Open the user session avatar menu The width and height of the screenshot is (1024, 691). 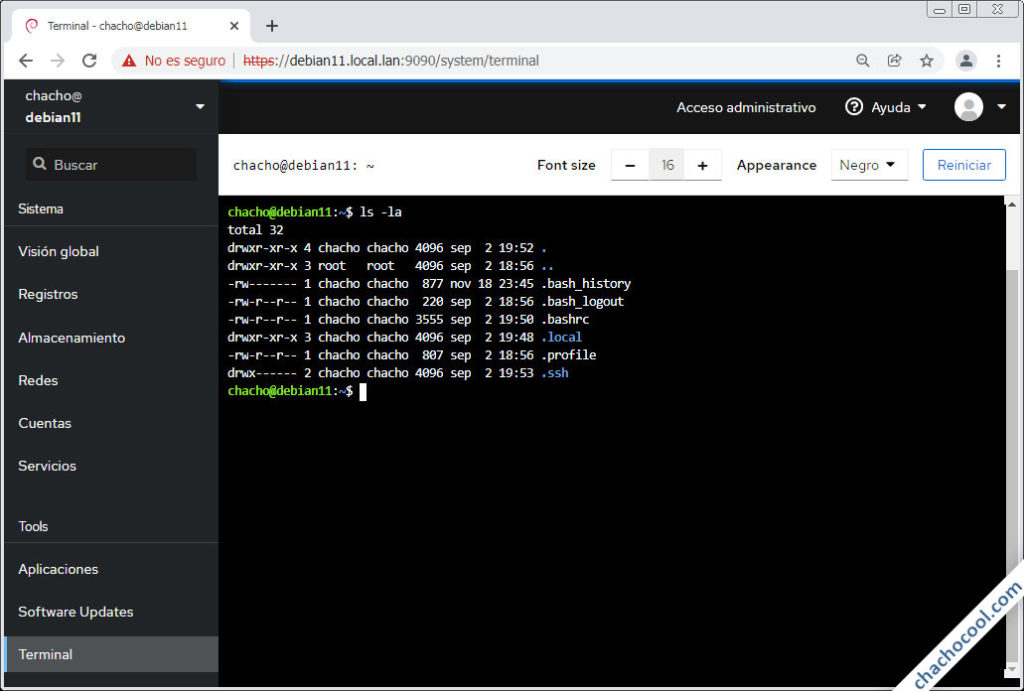[x=980, y=107]
